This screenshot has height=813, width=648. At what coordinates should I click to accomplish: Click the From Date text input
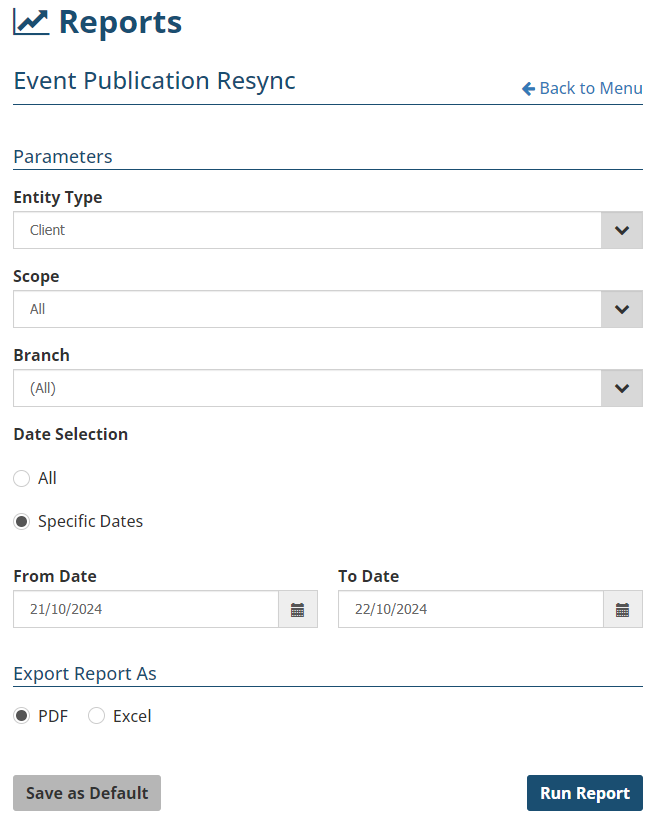146,609
